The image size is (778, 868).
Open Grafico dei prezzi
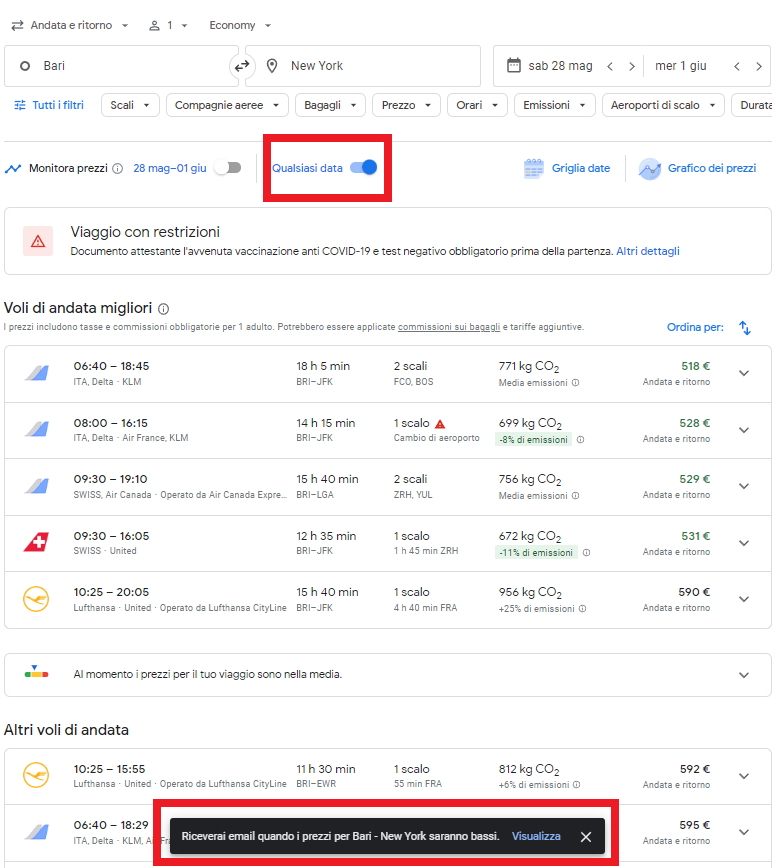697,168
